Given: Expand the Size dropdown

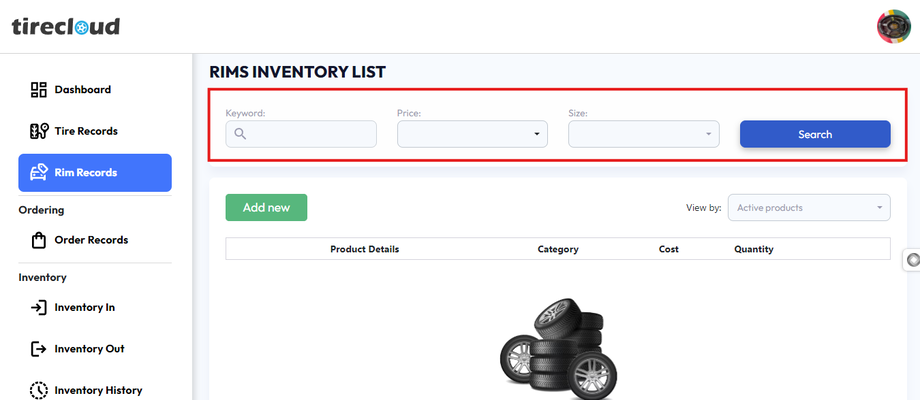Looking at the screenshot, I should coord(643,134).
